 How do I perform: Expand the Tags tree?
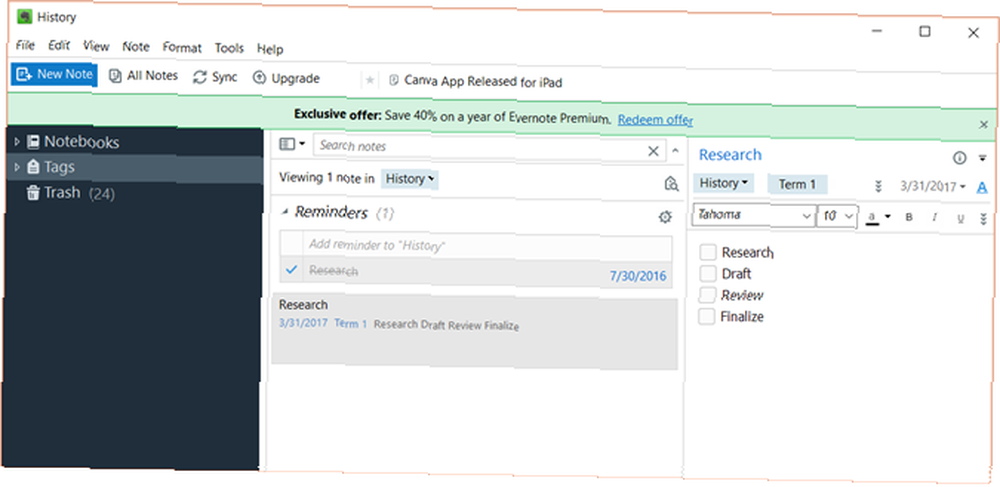[17, 167]
